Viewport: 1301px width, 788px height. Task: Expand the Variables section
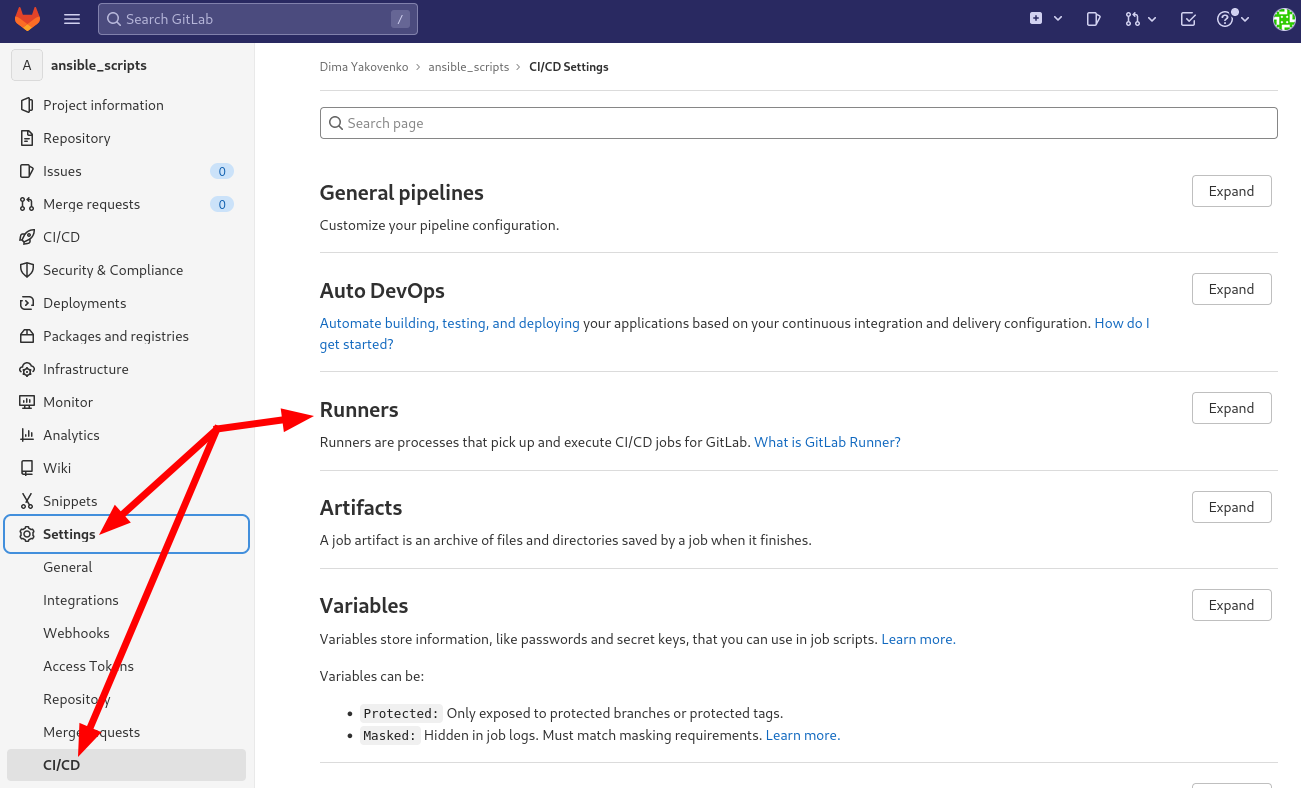click(x=1231, y=605)
